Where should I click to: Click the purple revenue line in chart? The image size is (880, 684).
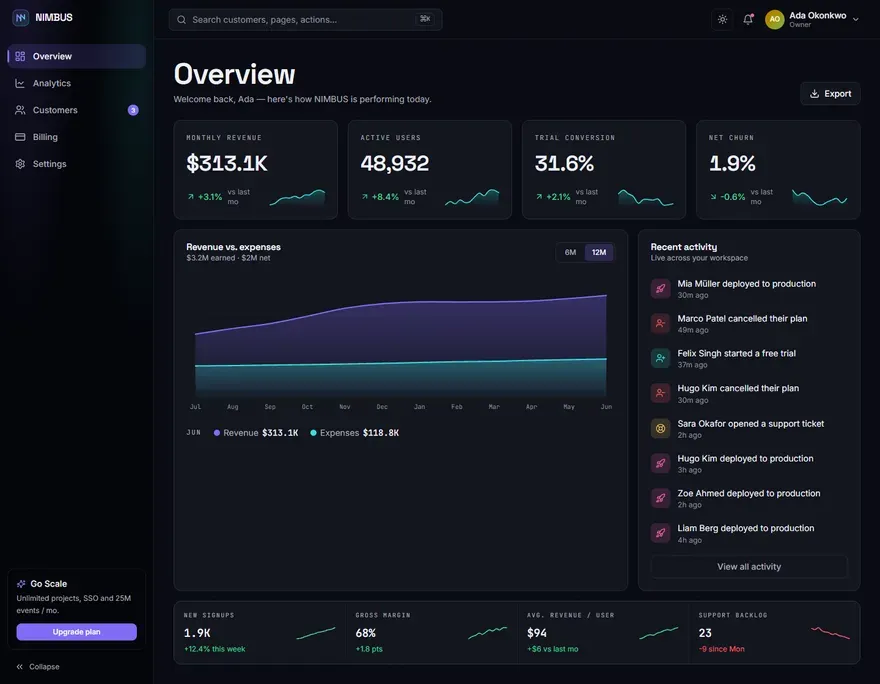tap(401, 302)
